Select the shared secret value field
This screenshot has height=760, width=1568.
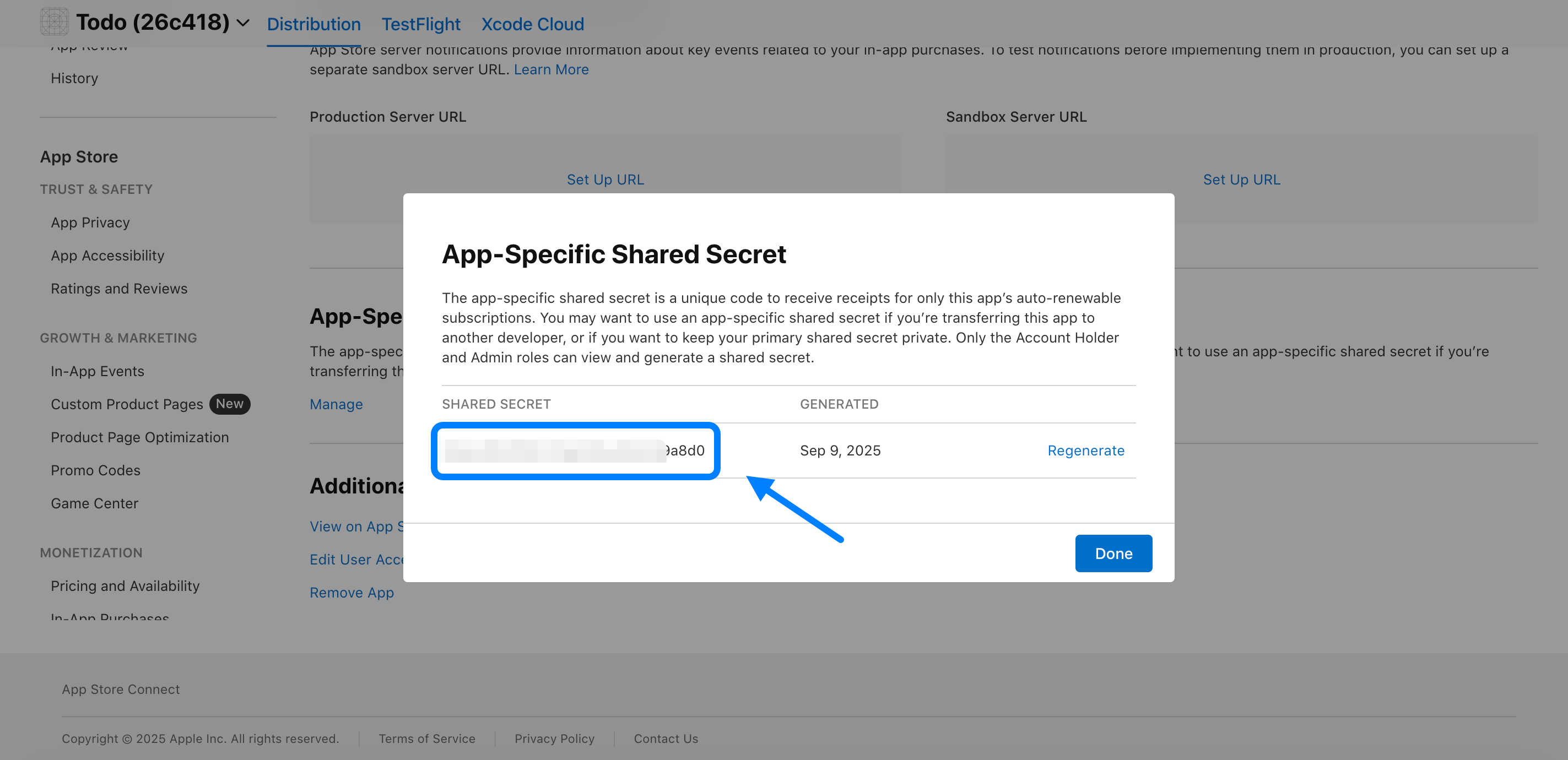click(575, 450)
